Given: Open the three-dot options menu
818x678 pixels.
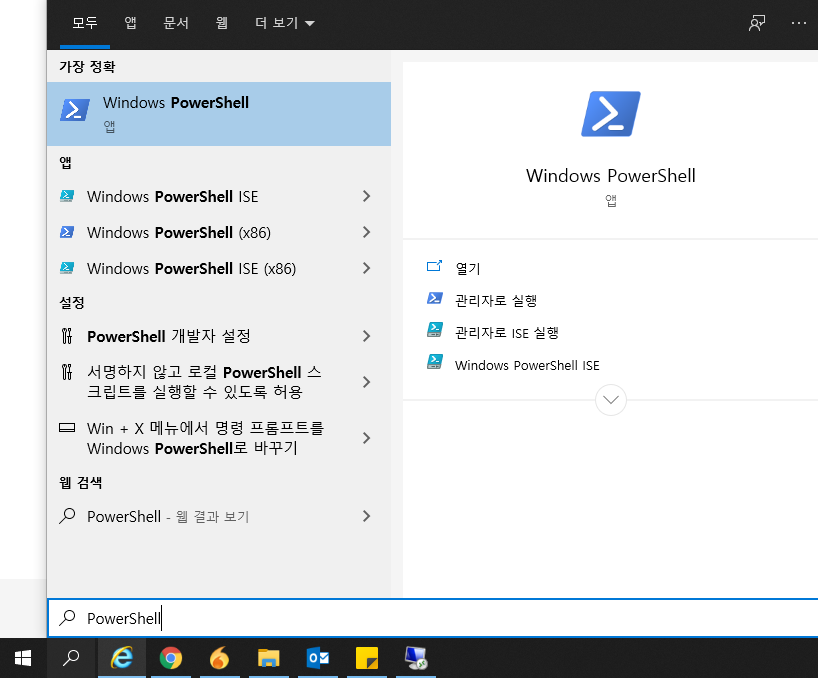Looking at the screenshot, I should coord(799,23).
